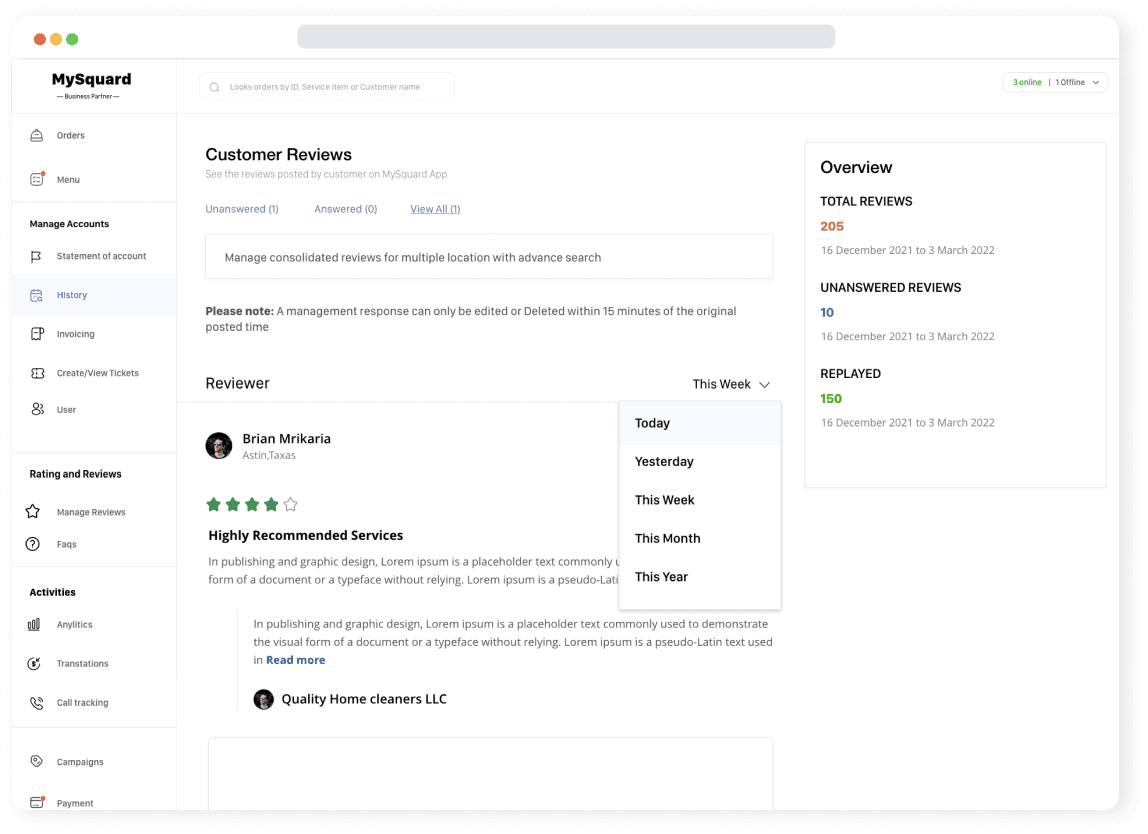Select This Month from the filter list
This screenshot has height=834, width=1148.
pos(668,538)
